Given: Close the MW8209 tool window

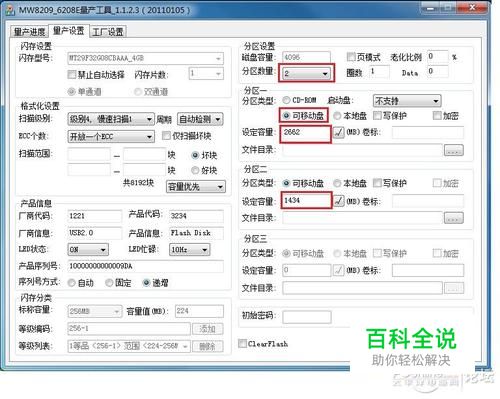Looking at the screenshot, I should coord(472,7).
